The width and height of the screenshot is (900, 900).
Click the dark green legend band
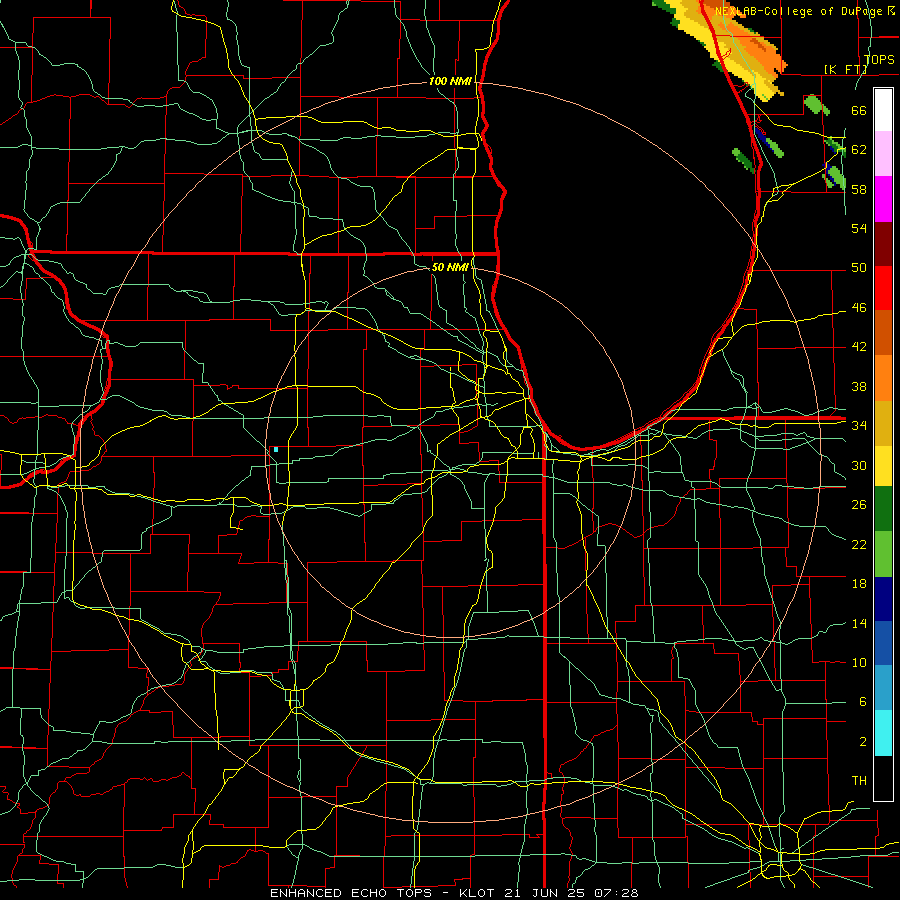[x=883, y=509]
